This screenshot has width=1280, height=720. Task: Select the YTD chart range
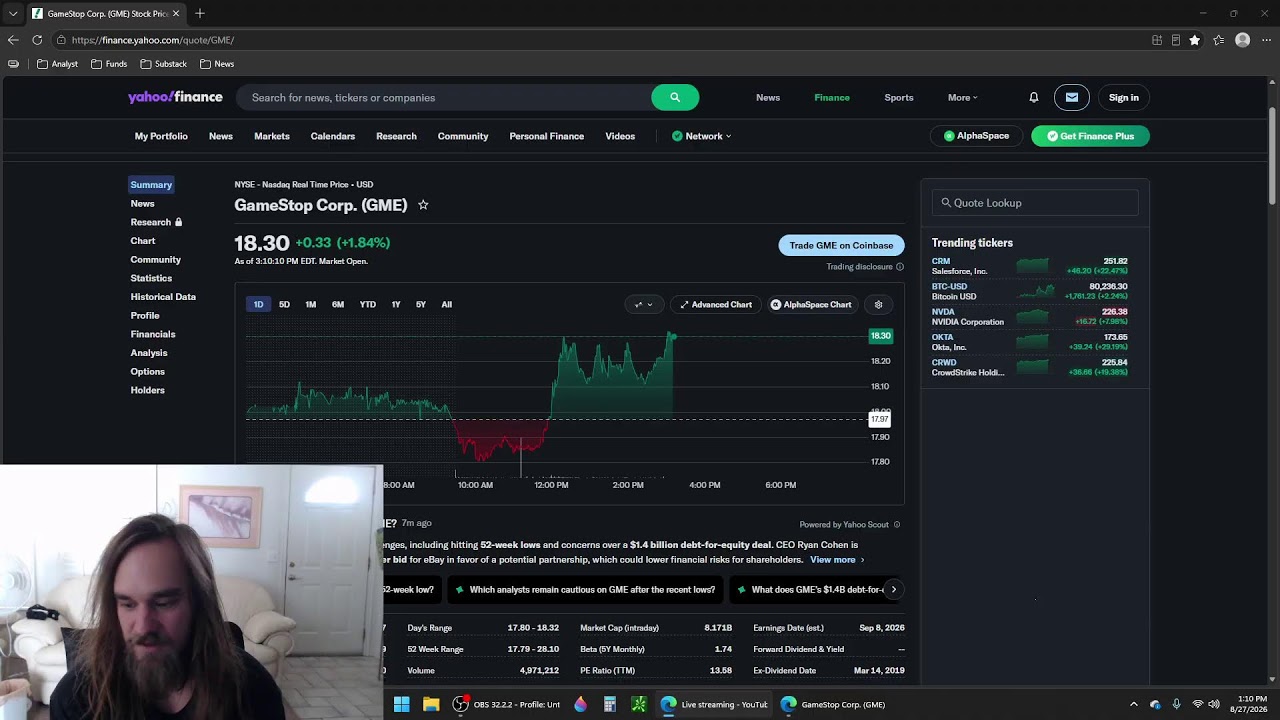368,304
